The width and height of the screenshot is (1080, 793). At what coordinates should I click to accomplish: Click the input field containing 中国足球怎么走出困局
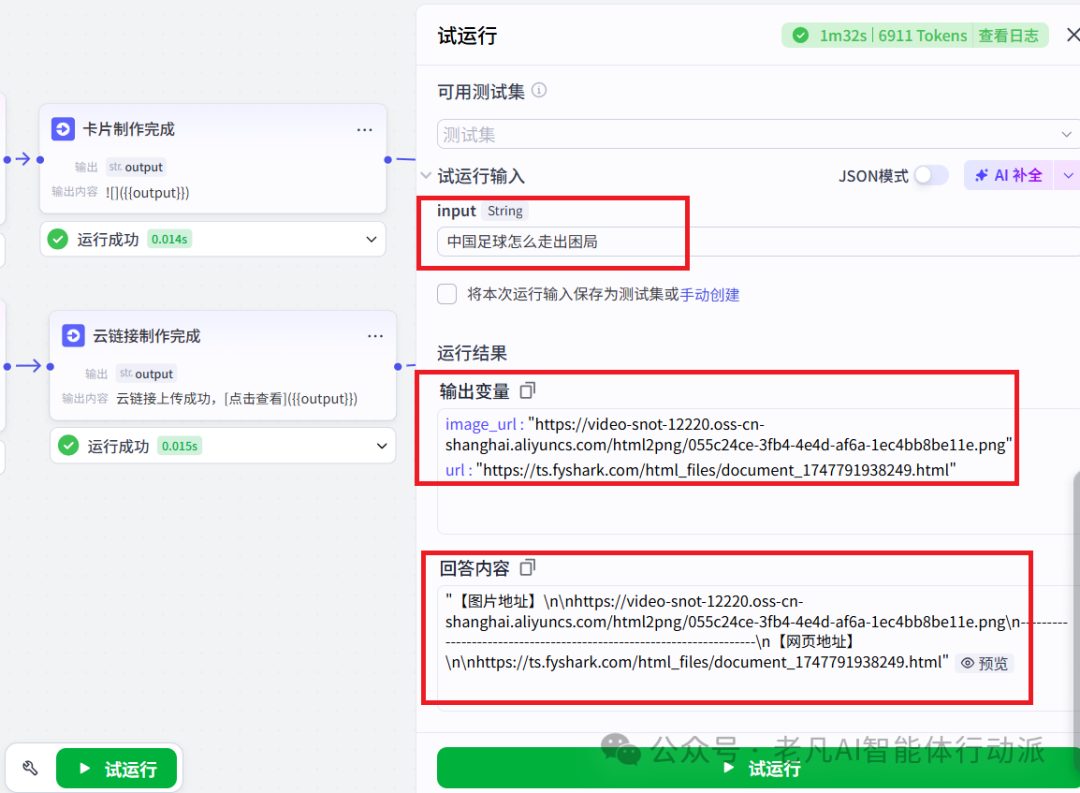click(x=758, y=242)
